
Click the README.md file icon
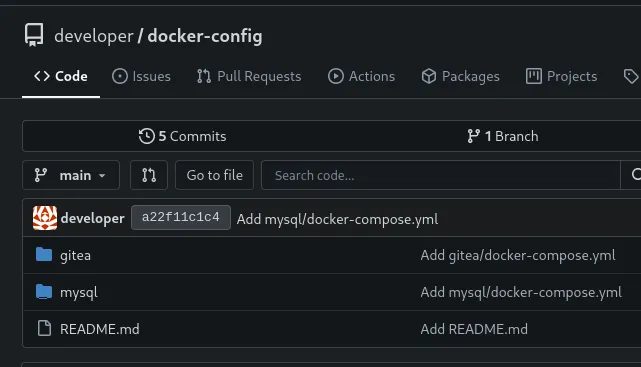[x=44, y=328]
